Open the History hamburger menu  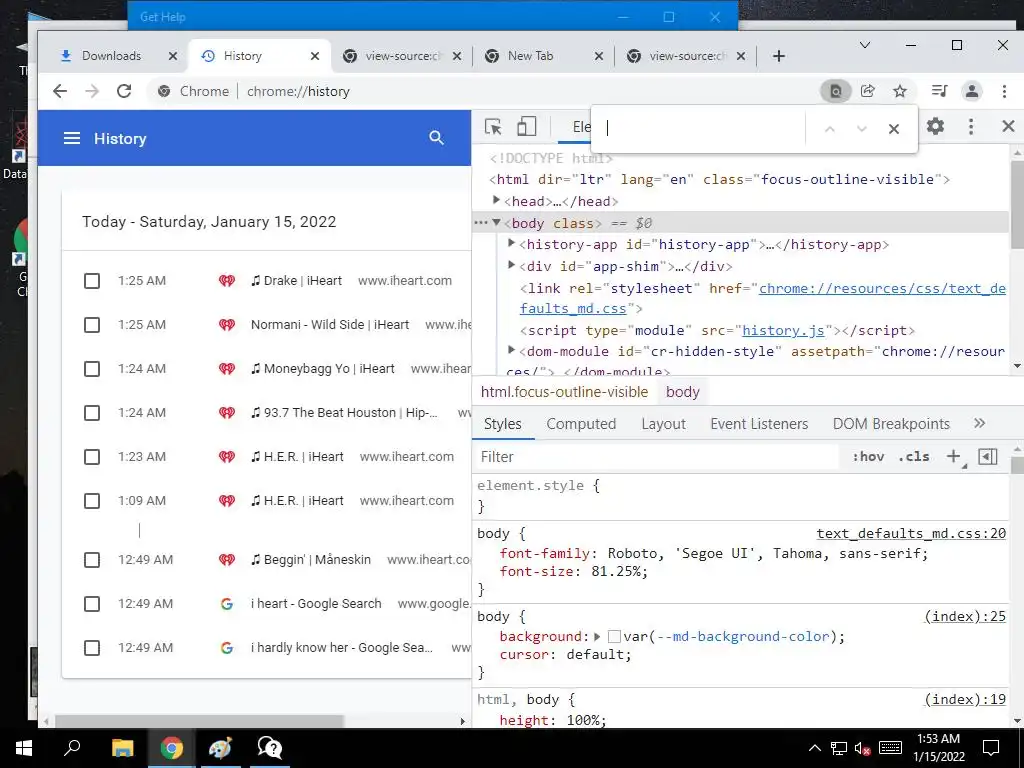click(72, 138)
